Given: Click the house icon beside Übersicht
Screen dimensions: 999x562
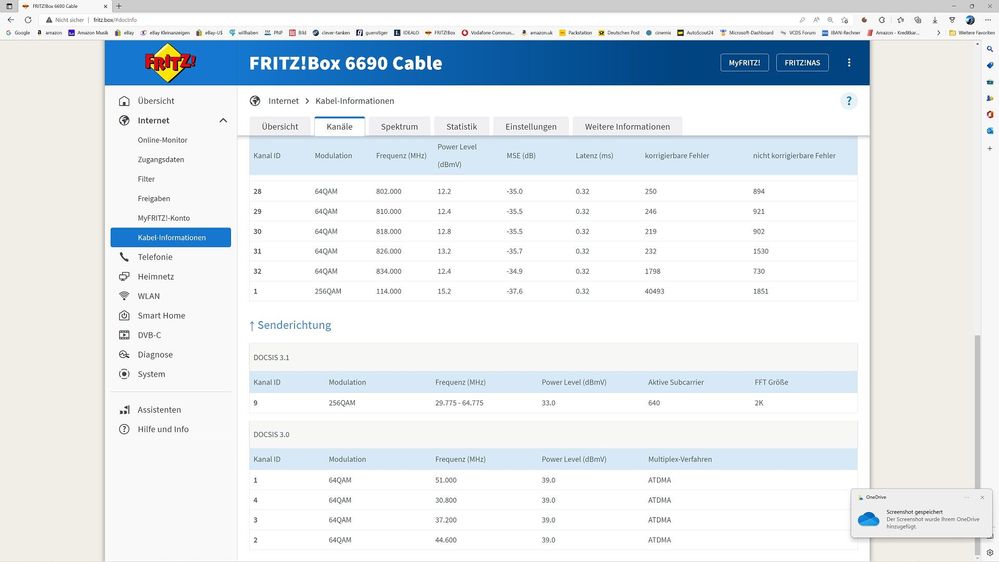Looking at the screenshot, I should pyautogui.click(x=124, y=101).
